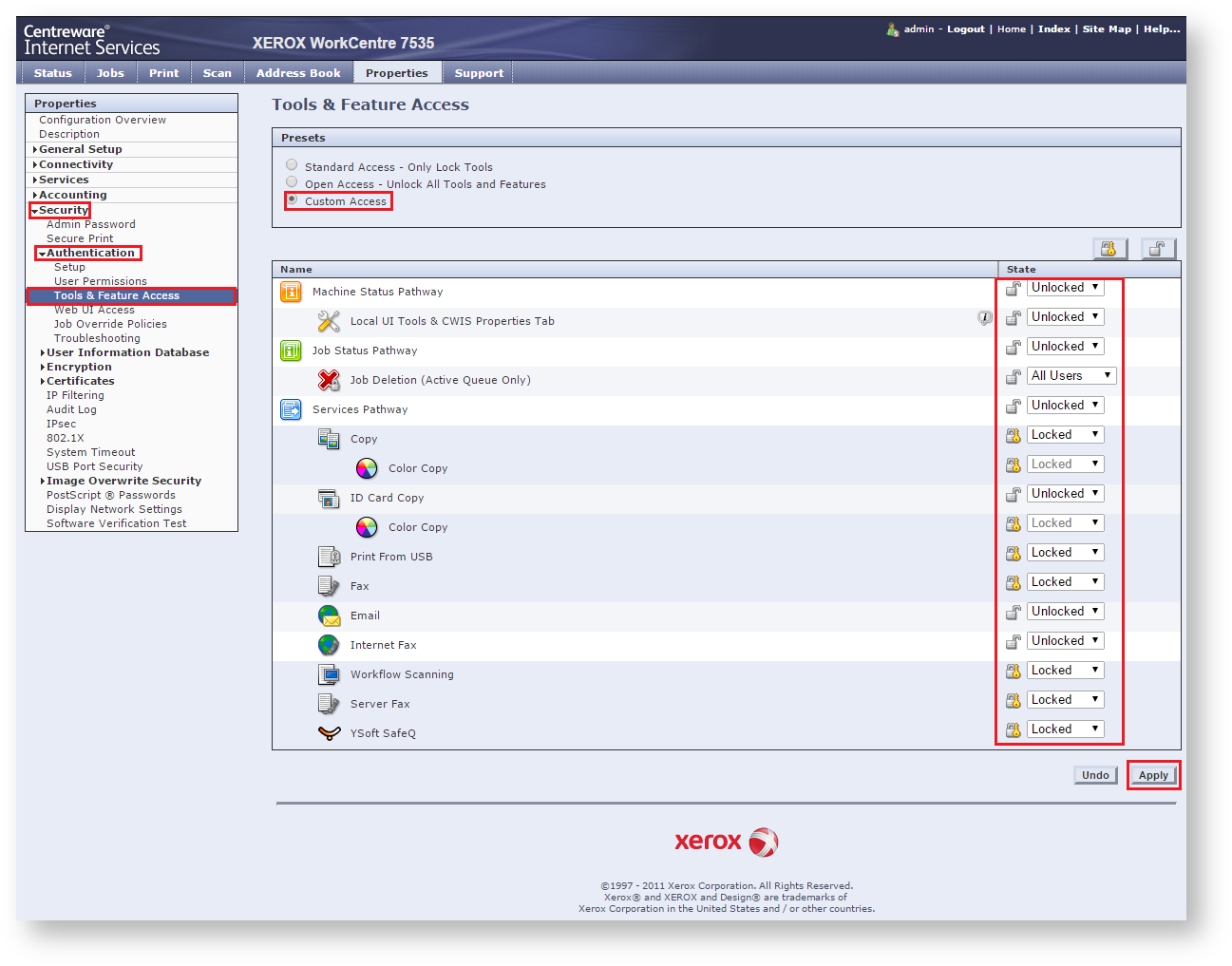The width and height of the screenshot is (1232, 966).
Task: Switch to the Status tab
Action: tap(53, 73)
